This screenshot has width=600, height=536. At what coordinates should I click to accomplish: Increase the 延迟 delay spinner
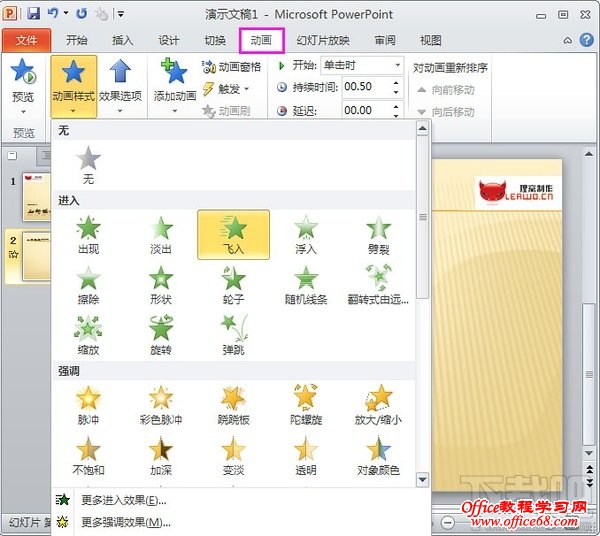(x=396, y=106)
